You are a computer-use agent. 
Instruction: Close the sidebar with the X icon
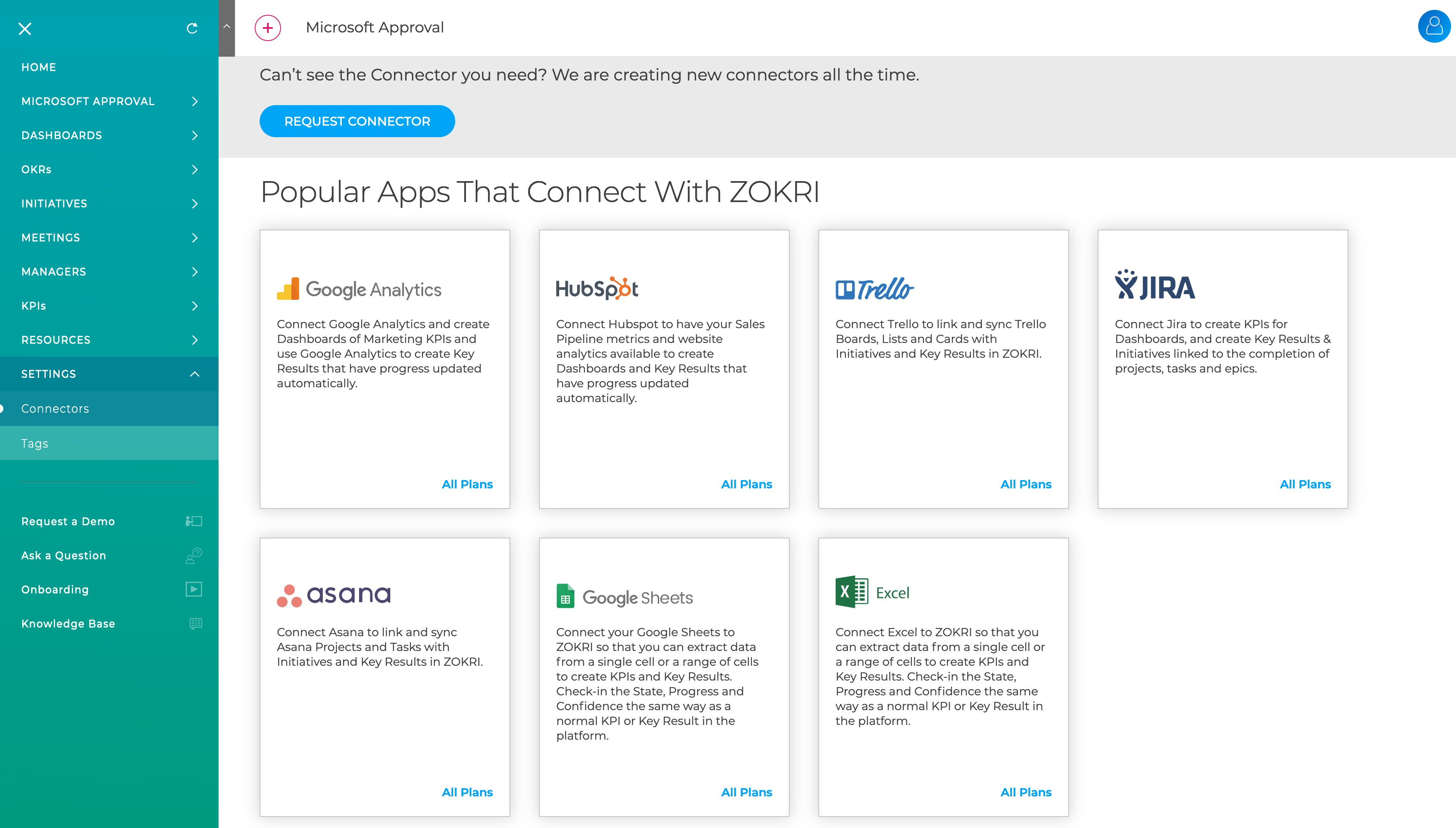[25, 28]
